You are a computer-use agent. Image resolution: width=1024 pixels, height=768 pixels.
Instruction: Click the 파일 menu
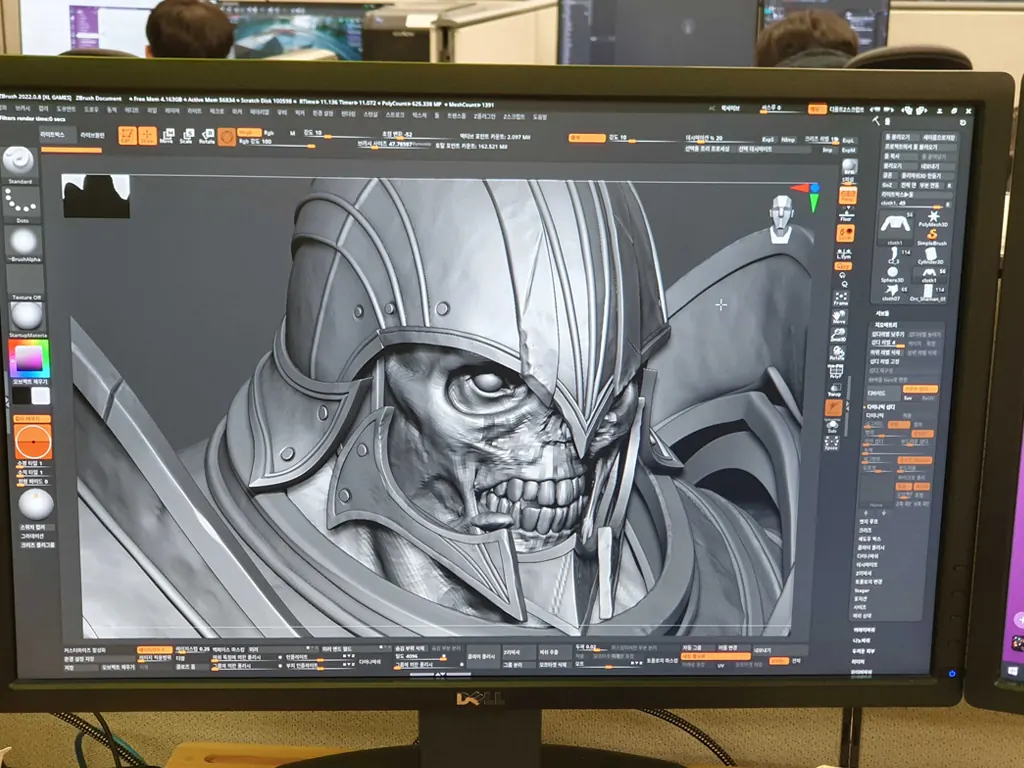pyautogui.click(x=151, y=111)
